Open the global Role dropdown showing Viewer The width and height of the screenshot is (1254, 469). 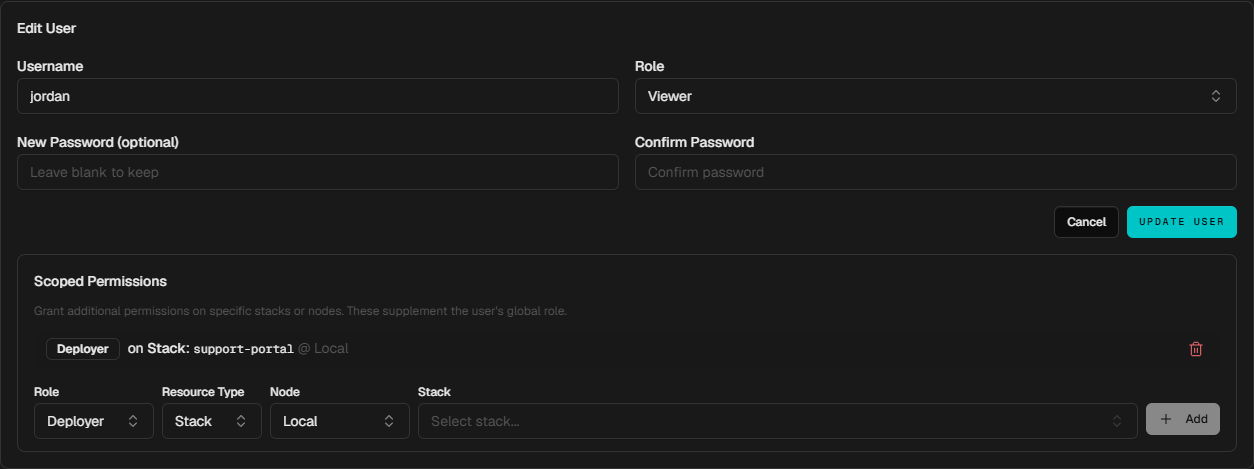point(936,96)
